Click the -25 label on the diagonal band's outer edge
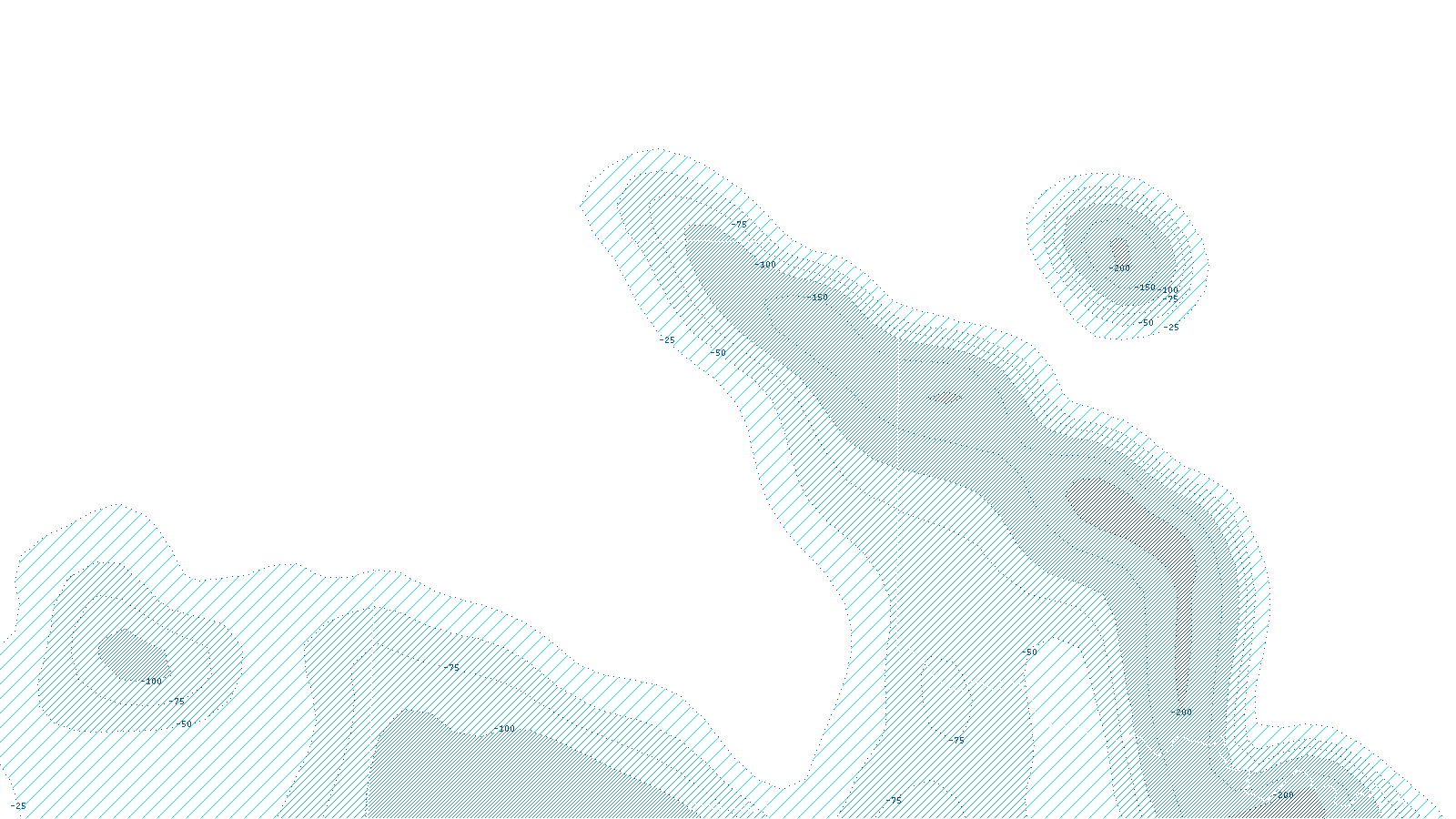1456x819 pixels. (667, 340)
